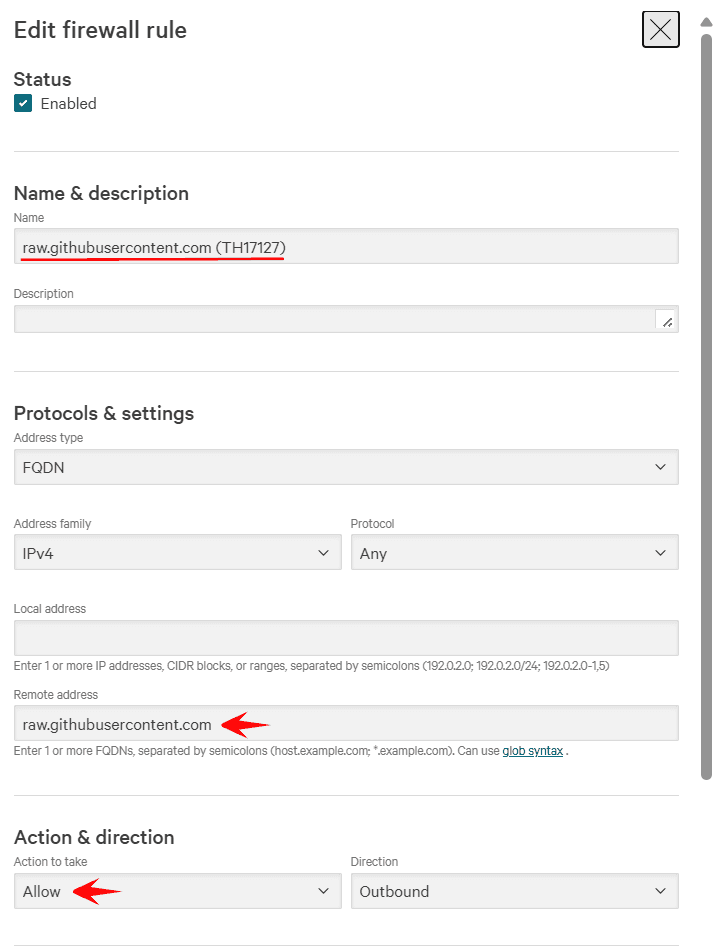Click the checkmark inside the Enabled checkbox
This screenshot has height=946, width=713.
[22, 102]
